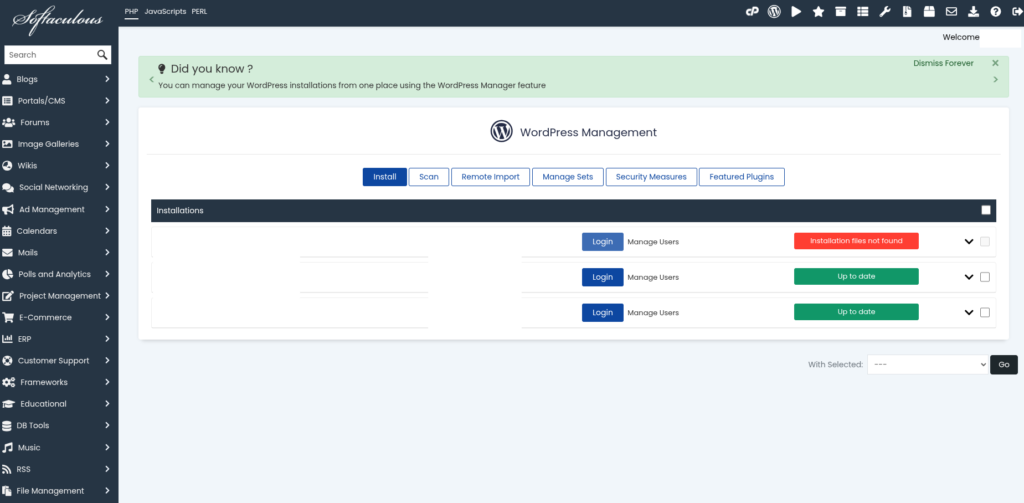Expand first Up to date row chevron

tap(969, 277)
